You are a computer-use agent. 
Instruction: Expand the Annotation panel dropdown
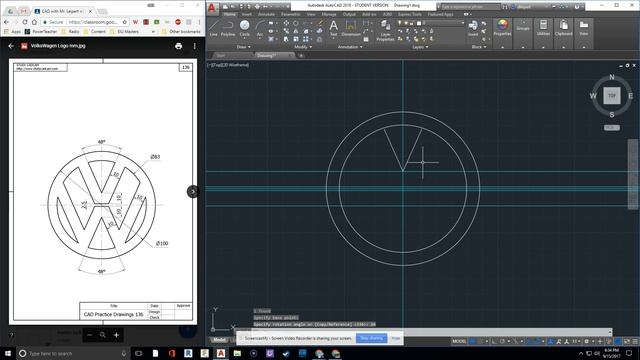350,47
